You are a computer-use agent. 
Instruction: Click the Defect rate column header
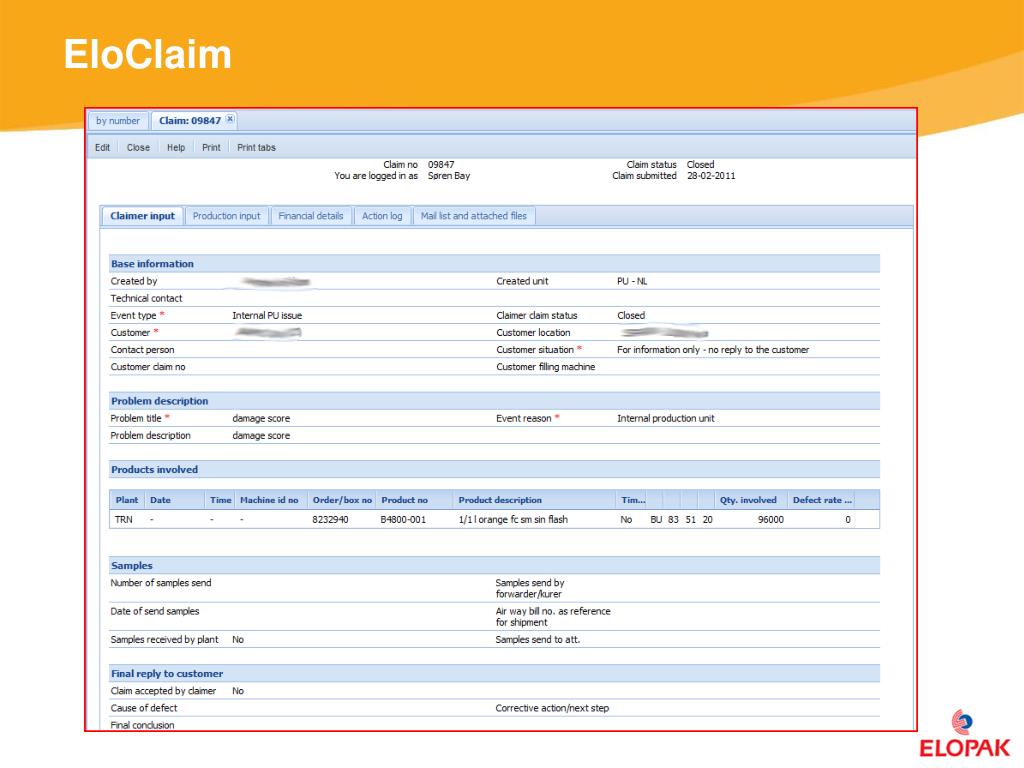pyautogui.click(x=822, y=500)
